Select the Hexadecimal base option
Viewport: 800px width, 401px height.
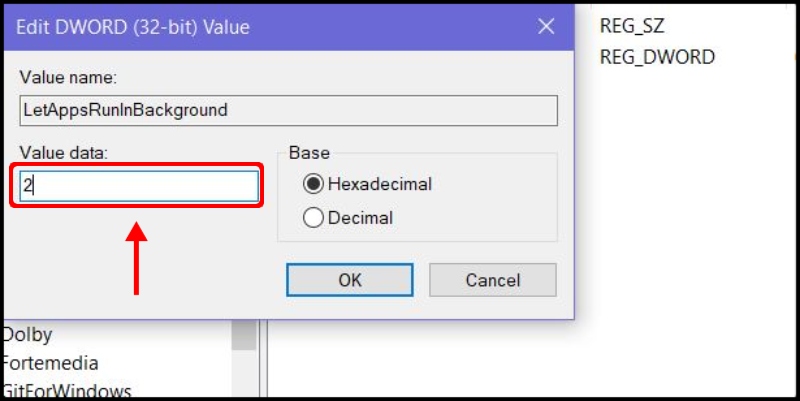(313, 184)
